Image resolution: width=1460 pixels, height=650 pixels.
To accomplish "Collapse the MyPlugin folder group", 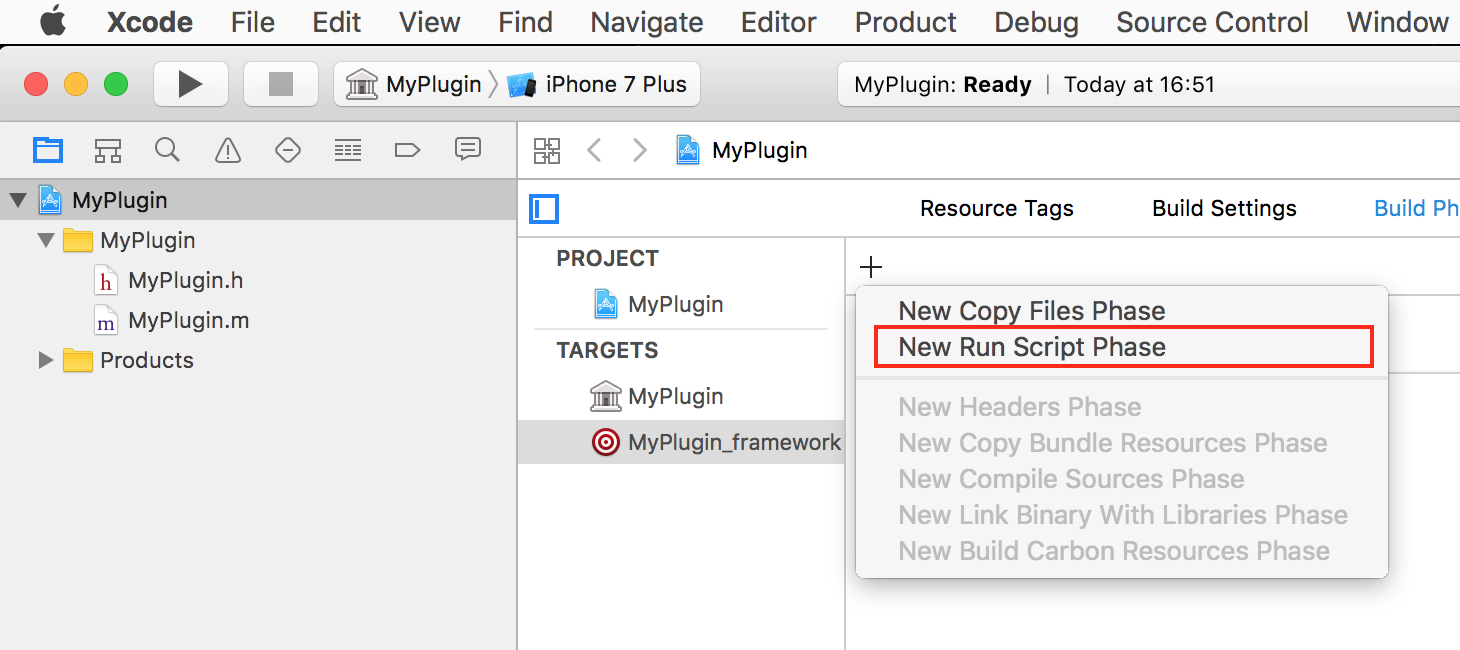I will point(45,241).
